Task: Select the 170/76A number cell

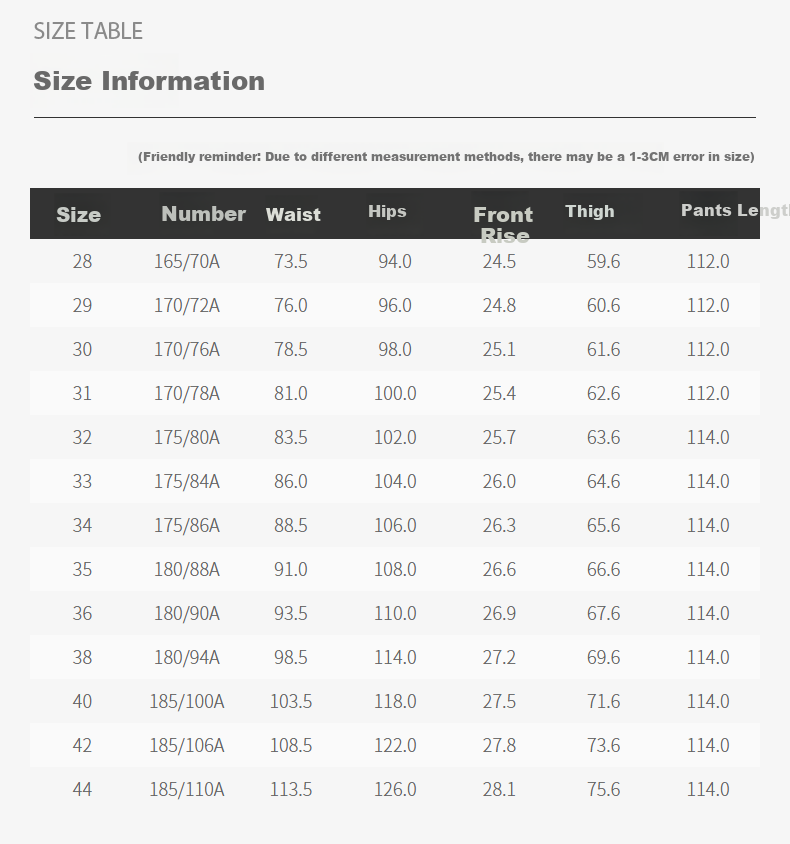Action: pyautogui.click(x=187, y=350)
